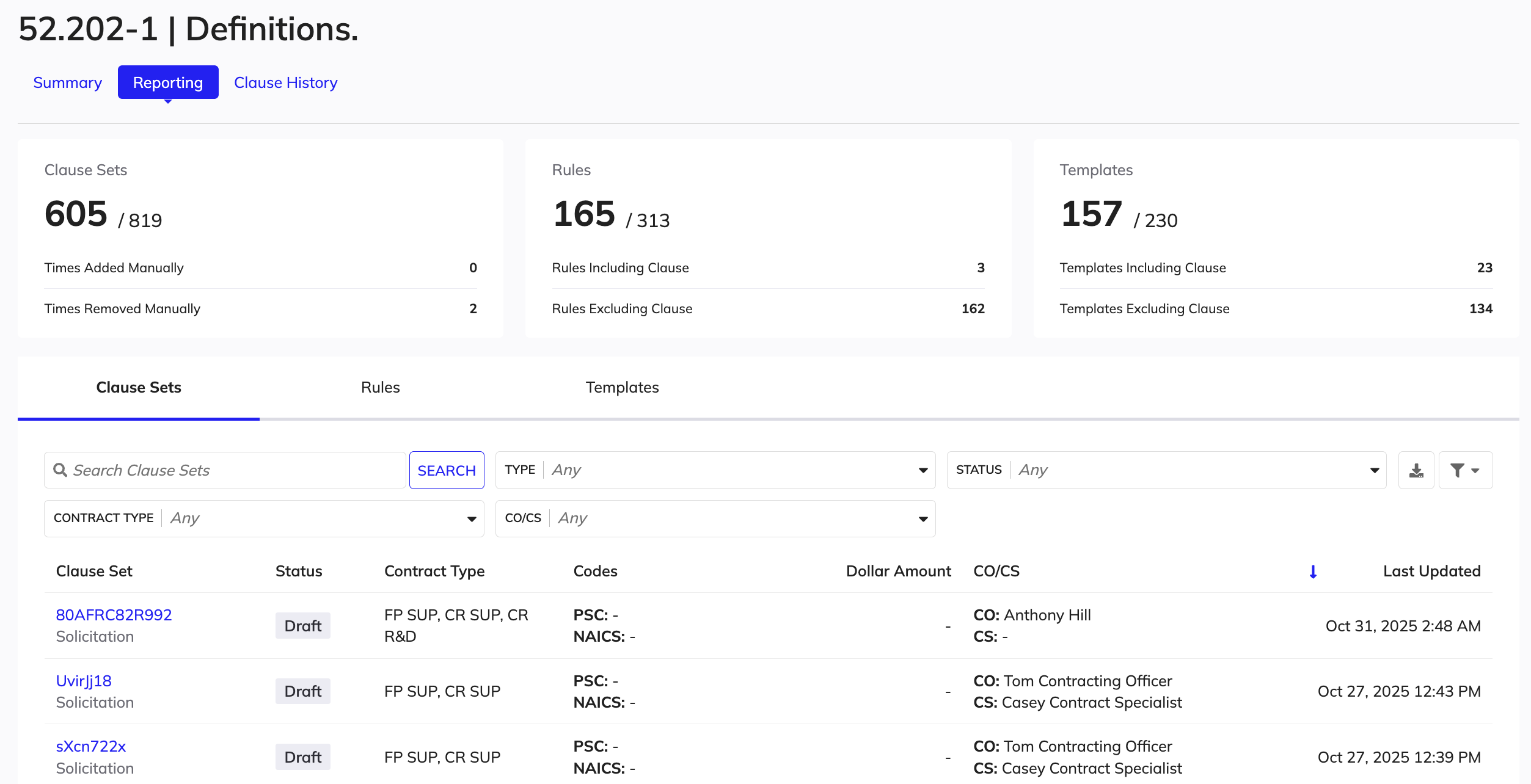Click 'CO: Anthony Hill' cell
Image resolution: width=1531 pixels, height=784 pixels.
(x=1032, y=615)
